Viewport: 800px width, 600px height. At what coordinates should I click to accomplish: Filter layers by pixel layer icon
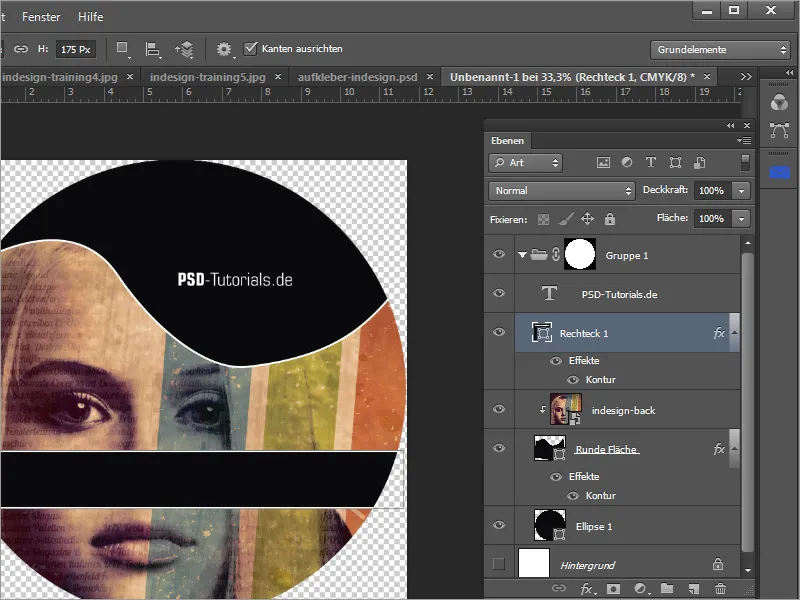603,163
